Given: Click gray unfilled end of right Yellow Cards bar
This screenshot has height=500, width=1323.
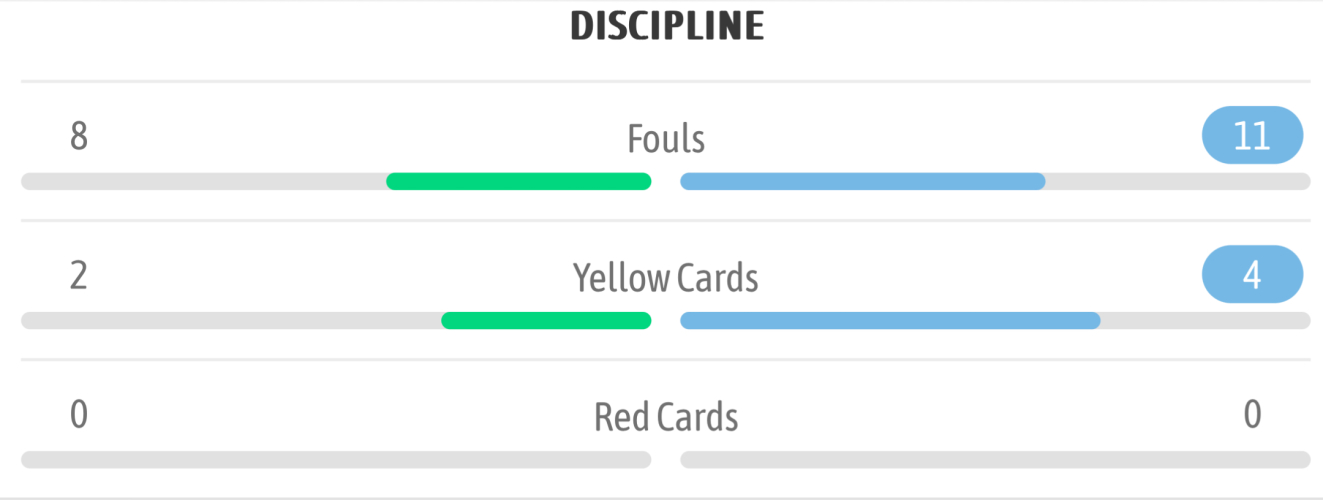Looking at the screenshot, I should (x=1205, y=321).
